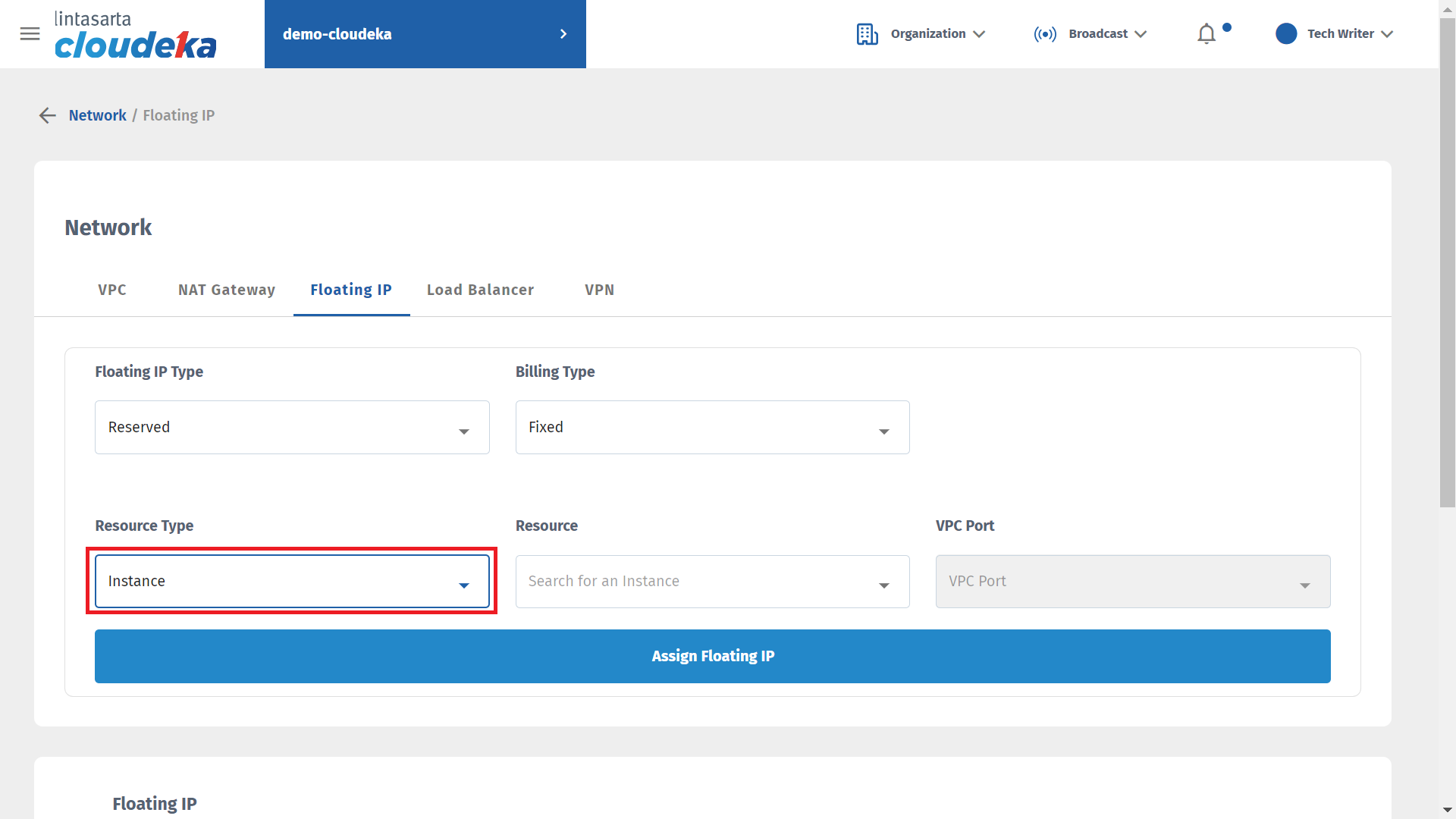The image size is (1456, 819).
Task: Click the Lintasarta Cloudeka logo
Action: 135,35
